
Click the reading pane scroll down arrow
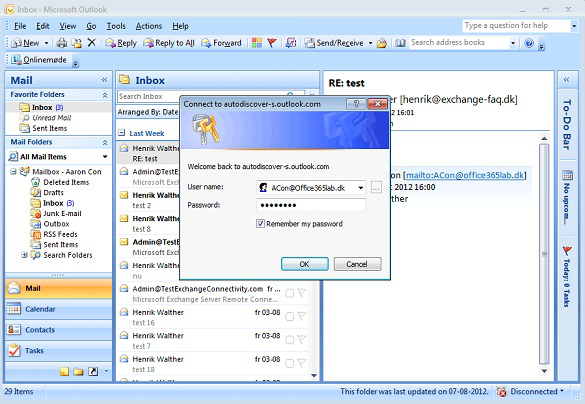544,371
